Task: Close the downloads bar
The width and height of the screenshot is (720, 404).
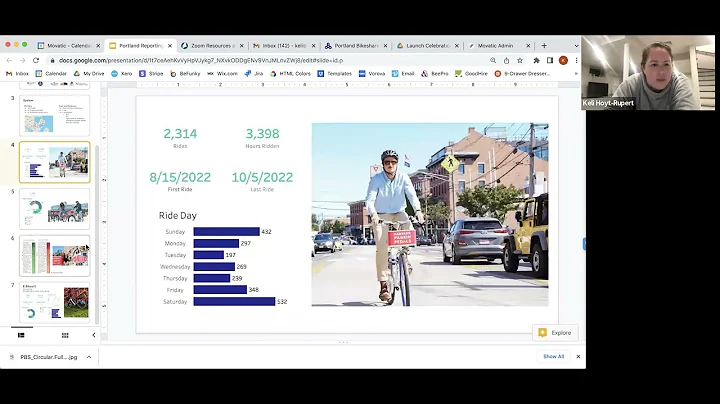Action: tap(578, 356)
